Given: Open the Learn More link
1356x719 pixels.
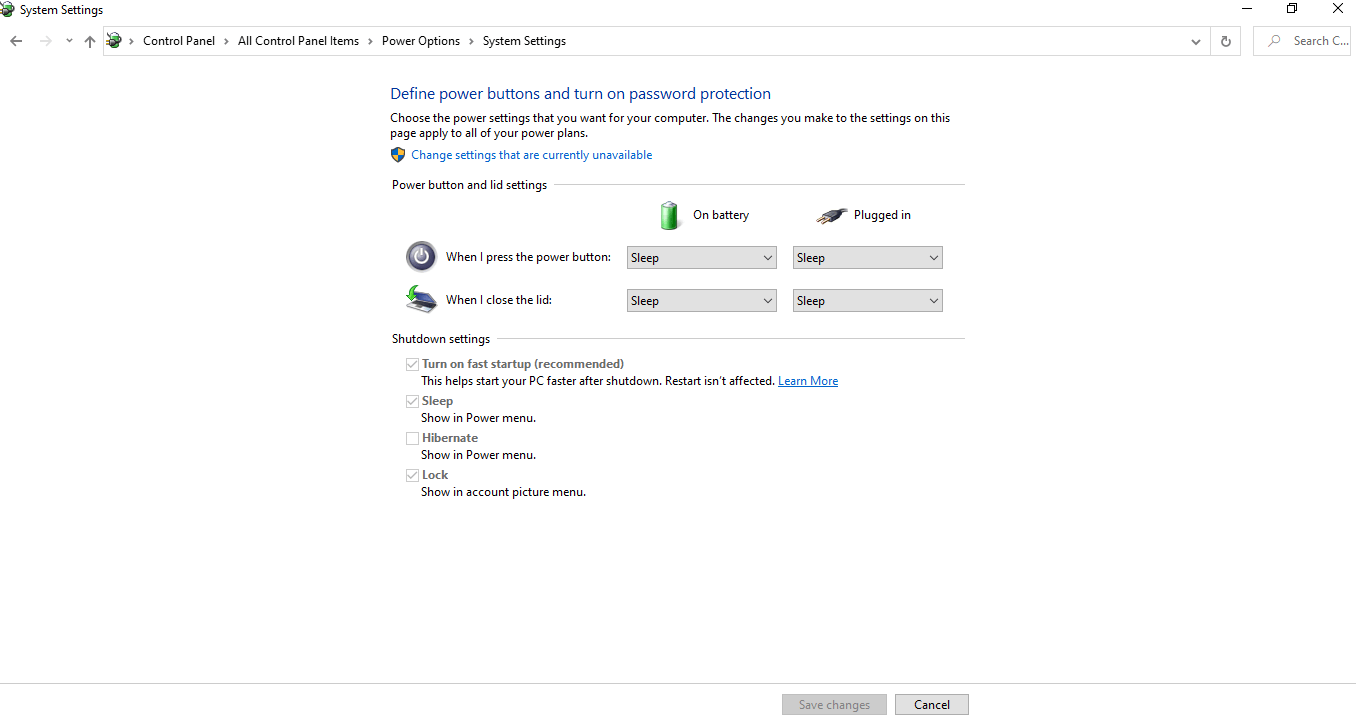Looking at the screenshot, I should [x=808, y=381].
